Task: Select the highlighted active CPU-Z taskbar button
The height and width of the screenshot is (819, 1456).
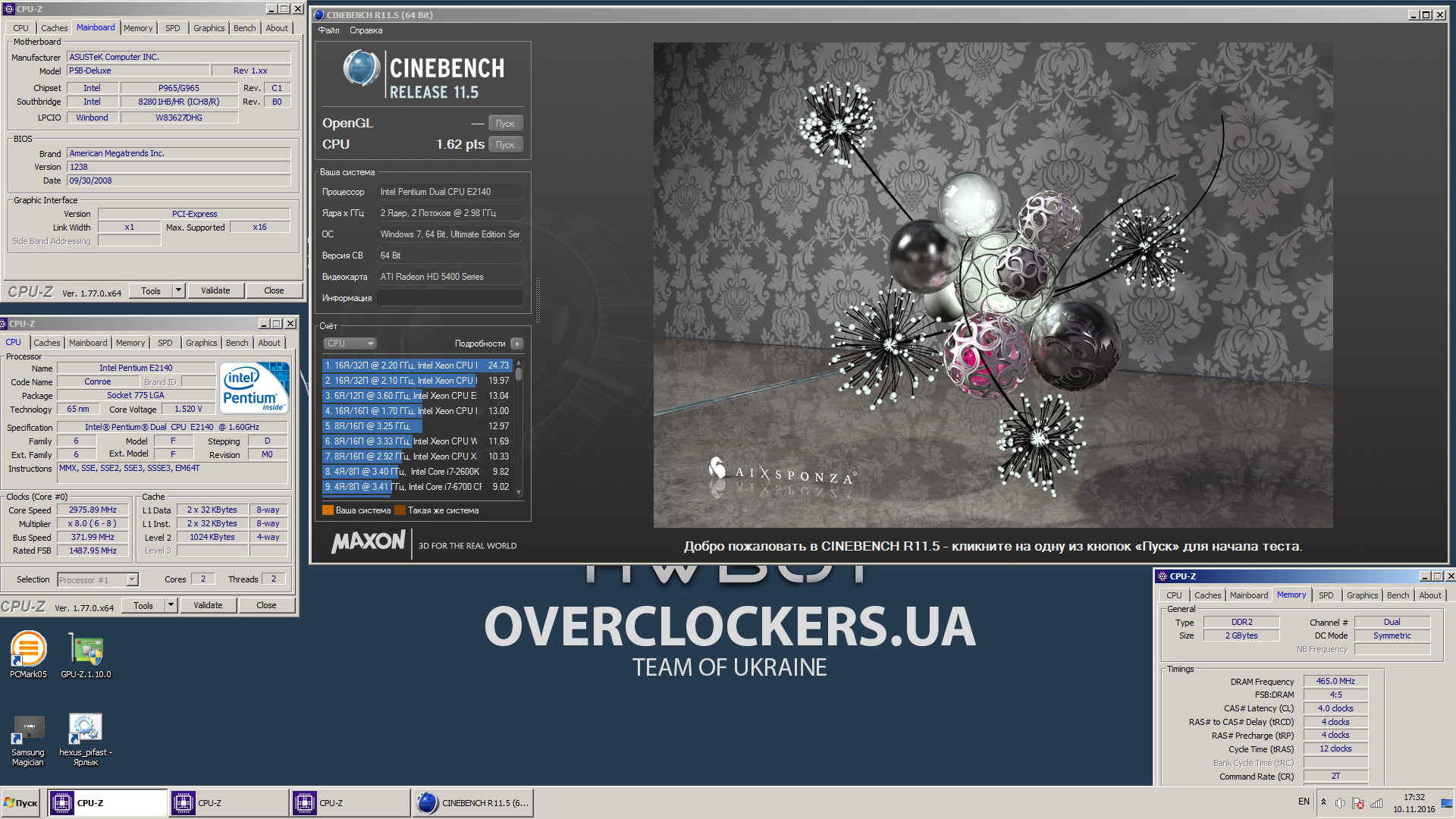Action: 108,803
